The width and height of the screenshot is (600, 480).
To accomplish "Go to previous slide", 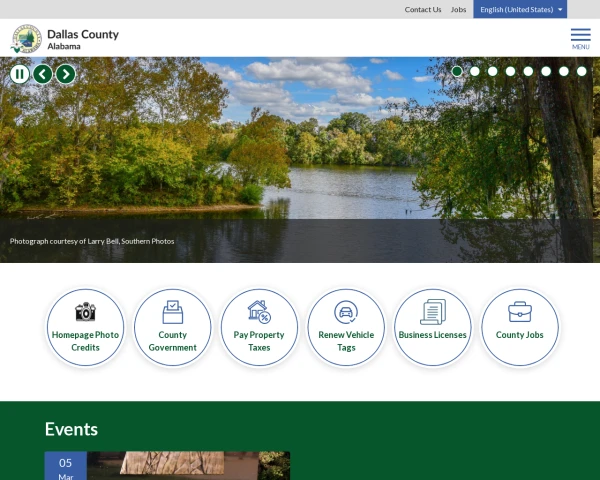I will coord(43,73).
